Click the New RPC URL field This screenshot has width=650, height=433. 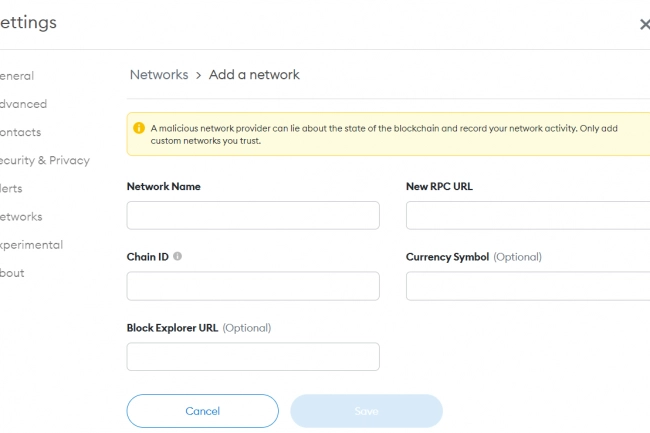[x=528, y=215]
